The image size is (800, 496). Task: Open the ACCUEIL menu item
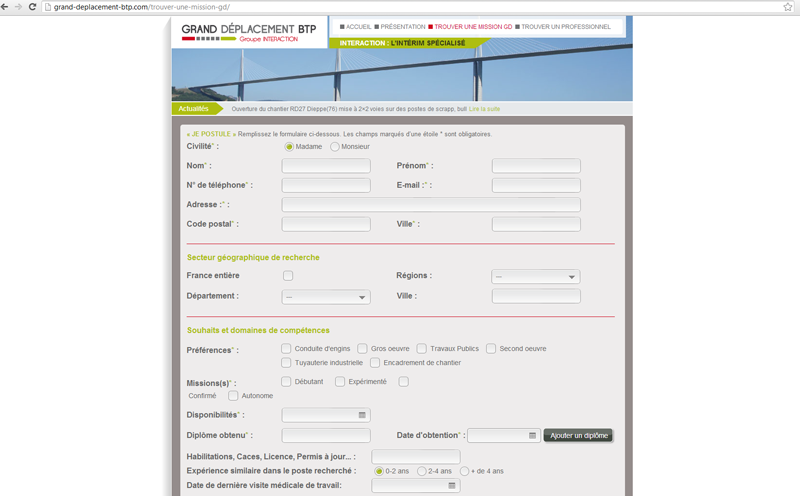click(x=356, y=27)
